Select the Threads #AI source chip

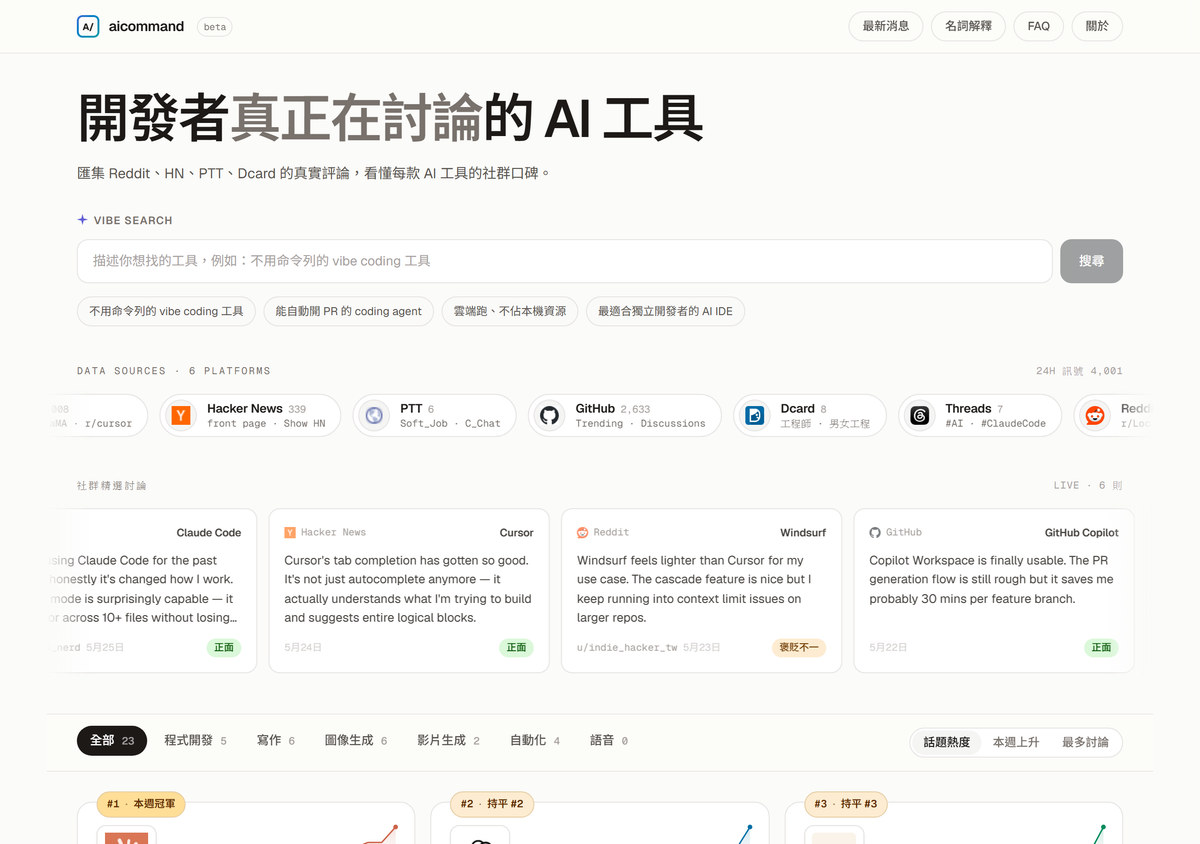(980, 415)
